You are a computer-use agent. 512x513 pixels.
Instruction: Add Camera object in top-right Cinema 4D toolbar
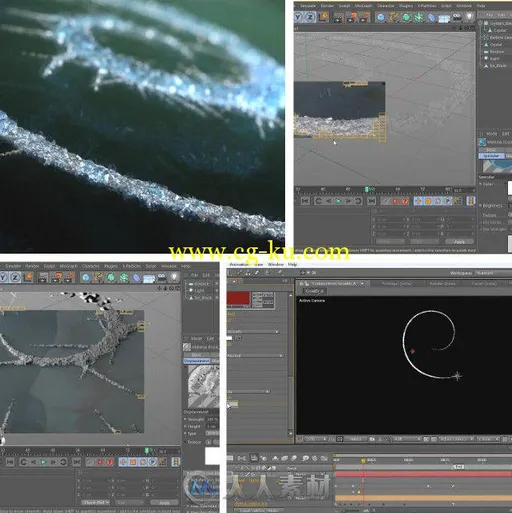tap(457, 17)
